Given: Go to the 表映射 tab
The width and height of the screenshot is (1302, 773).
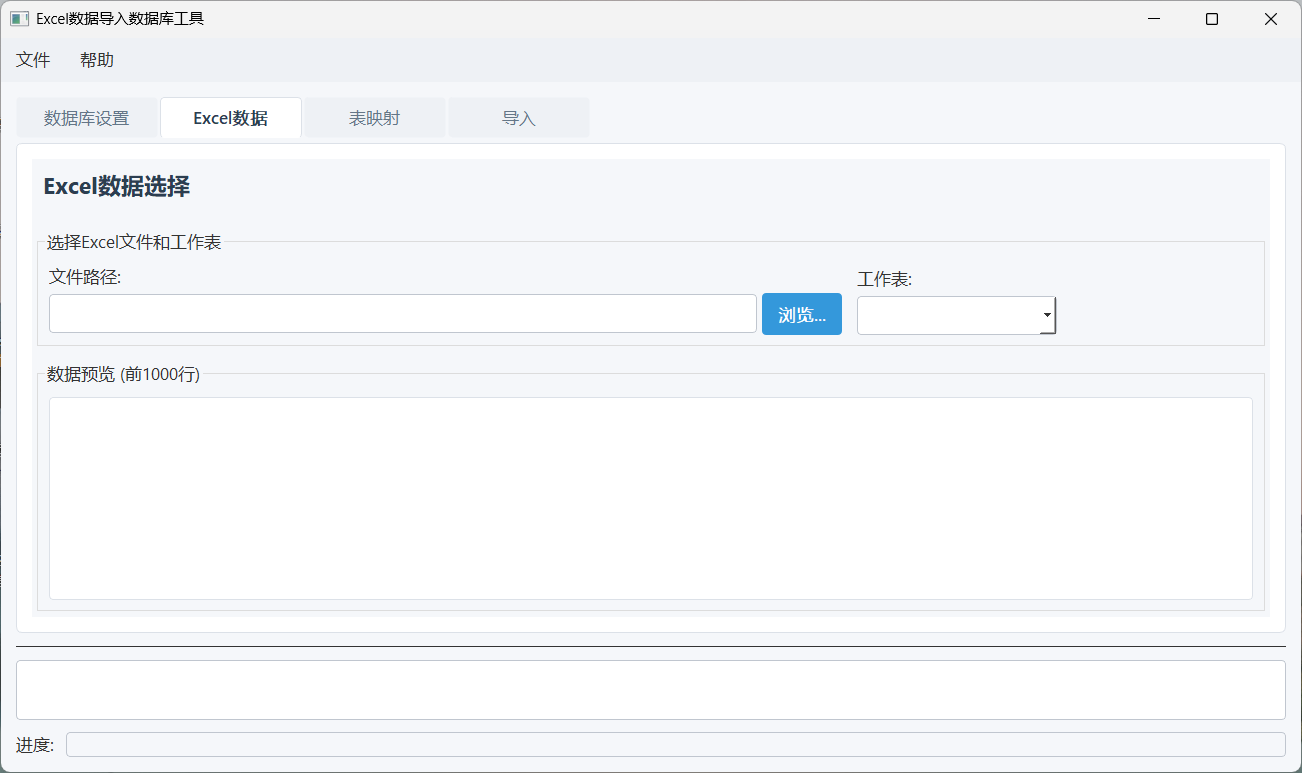Looking at the screenshot, I should click(x=375, y=118).
